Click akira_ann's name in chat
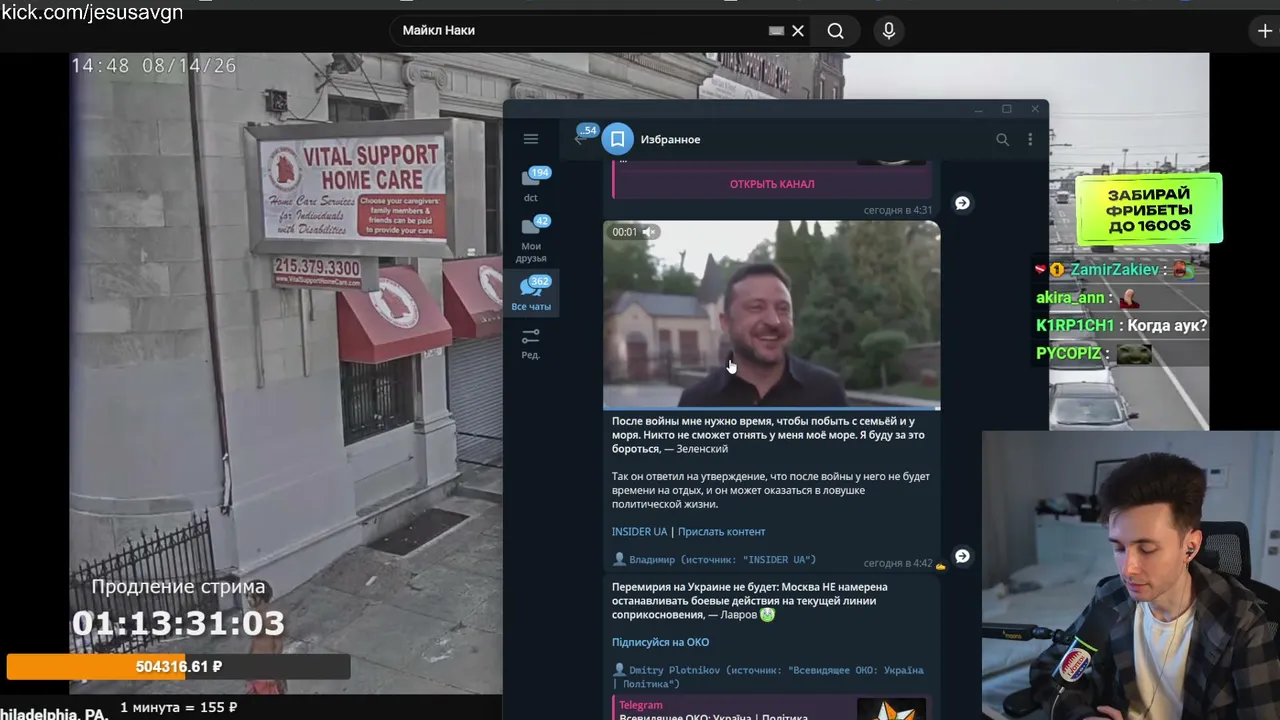Viewport: 1280px width, 720px height. [1070, 298]
